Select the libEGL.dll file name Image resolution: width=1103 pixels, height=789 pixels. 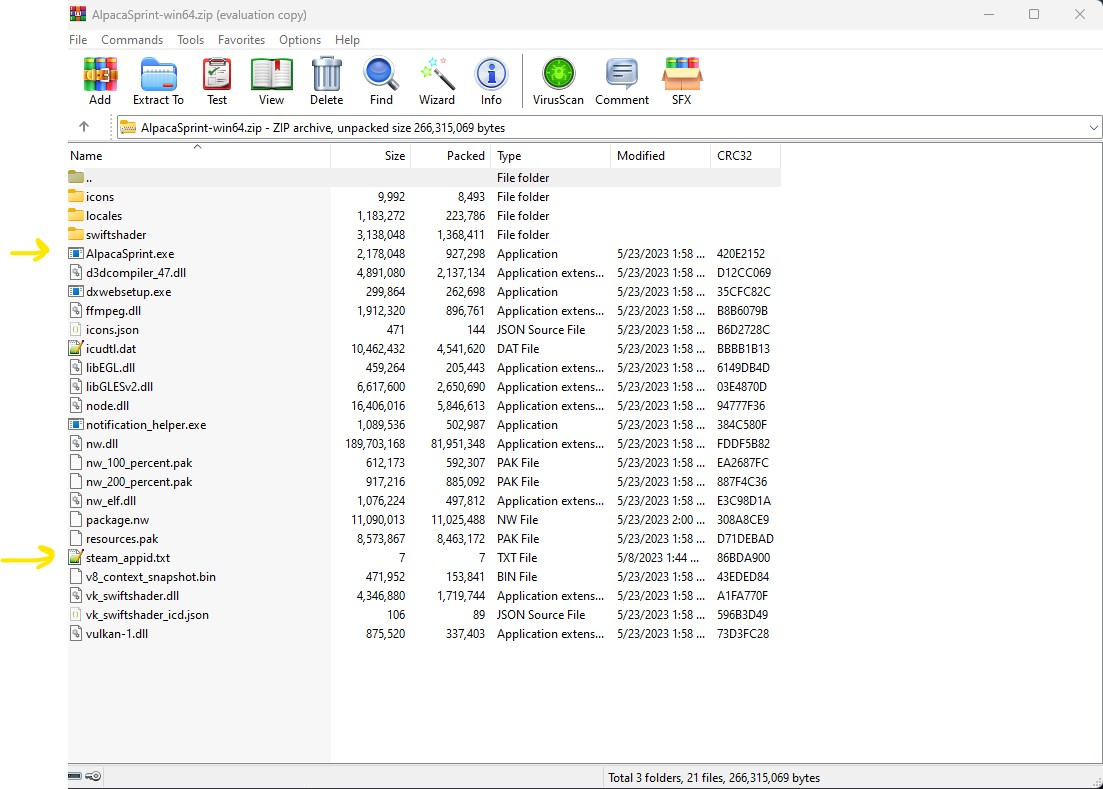[x=110, y=367]
